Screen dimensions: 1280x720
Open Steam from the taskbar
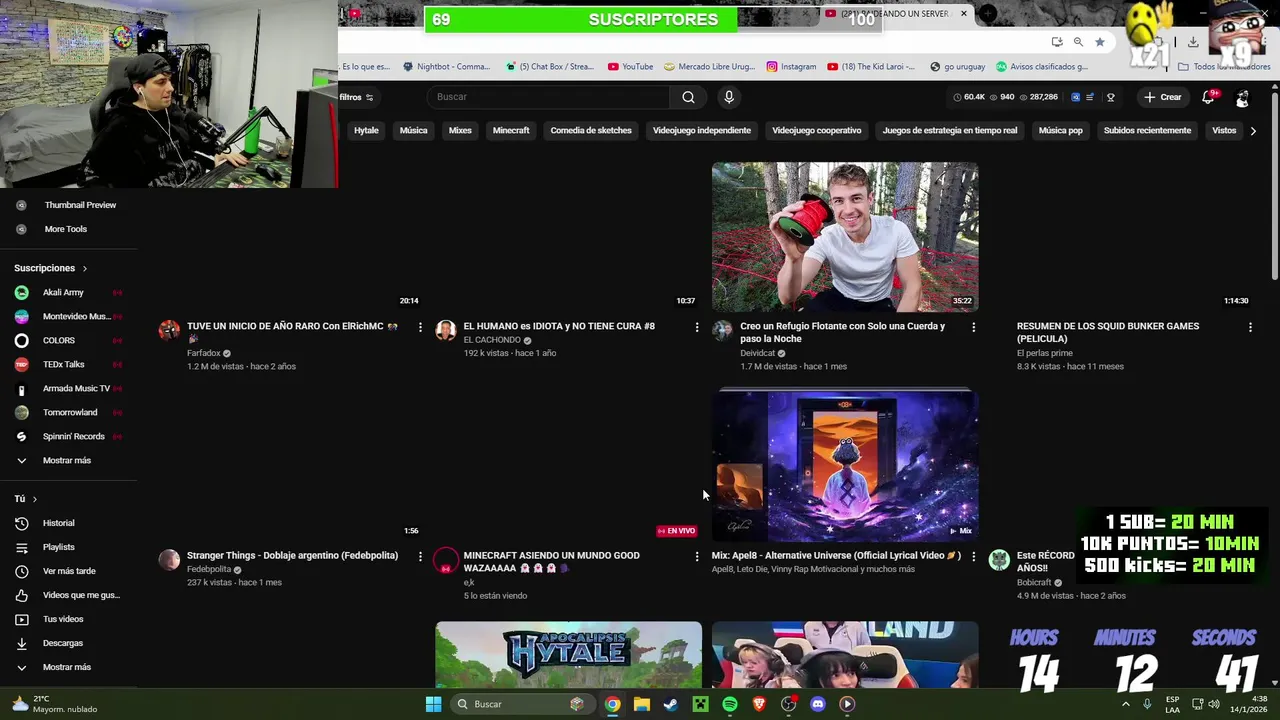(x=671, y=704)
